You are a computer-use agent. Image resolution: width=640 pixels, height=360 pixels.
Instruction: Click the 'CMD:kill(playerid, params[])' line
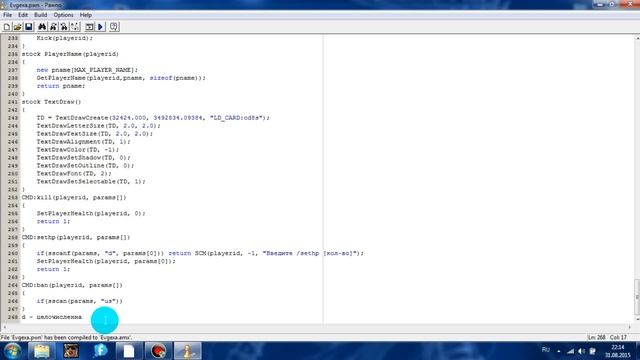click(x=74, y=197)
